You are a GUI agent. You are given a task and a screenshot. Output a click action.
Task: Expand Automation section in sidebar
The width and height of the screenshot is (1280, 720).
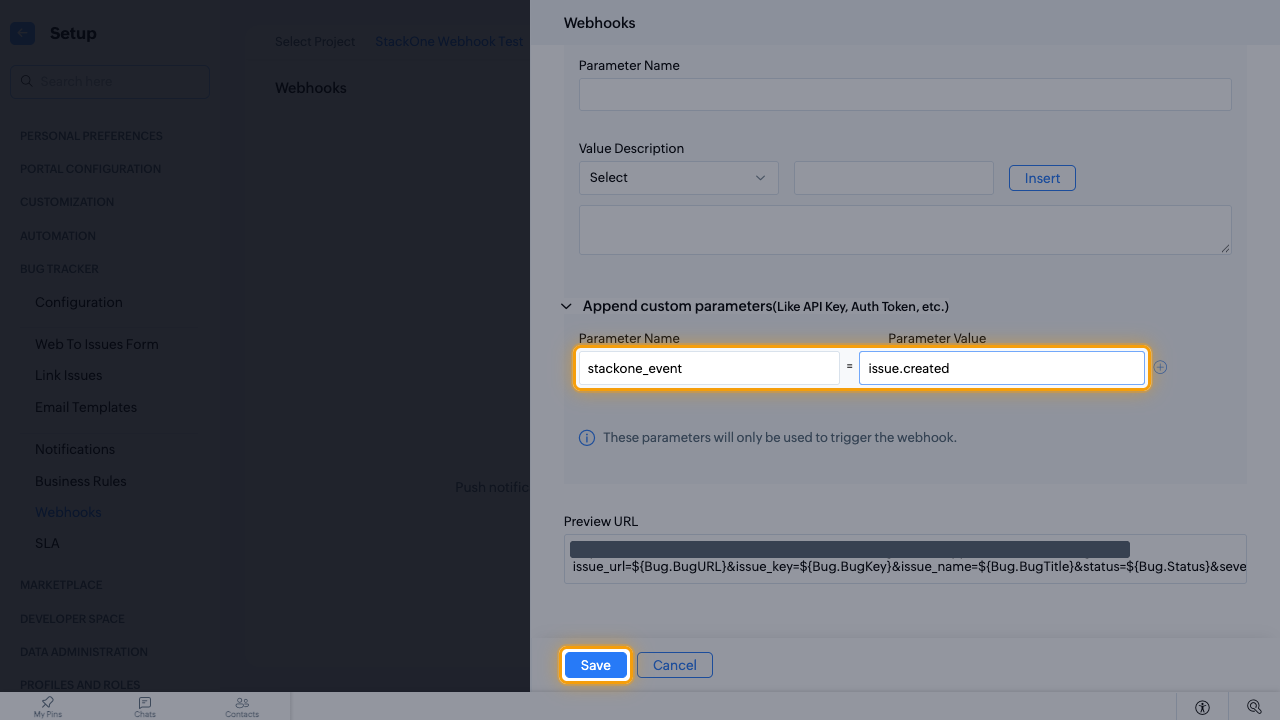tap(58, 236)
